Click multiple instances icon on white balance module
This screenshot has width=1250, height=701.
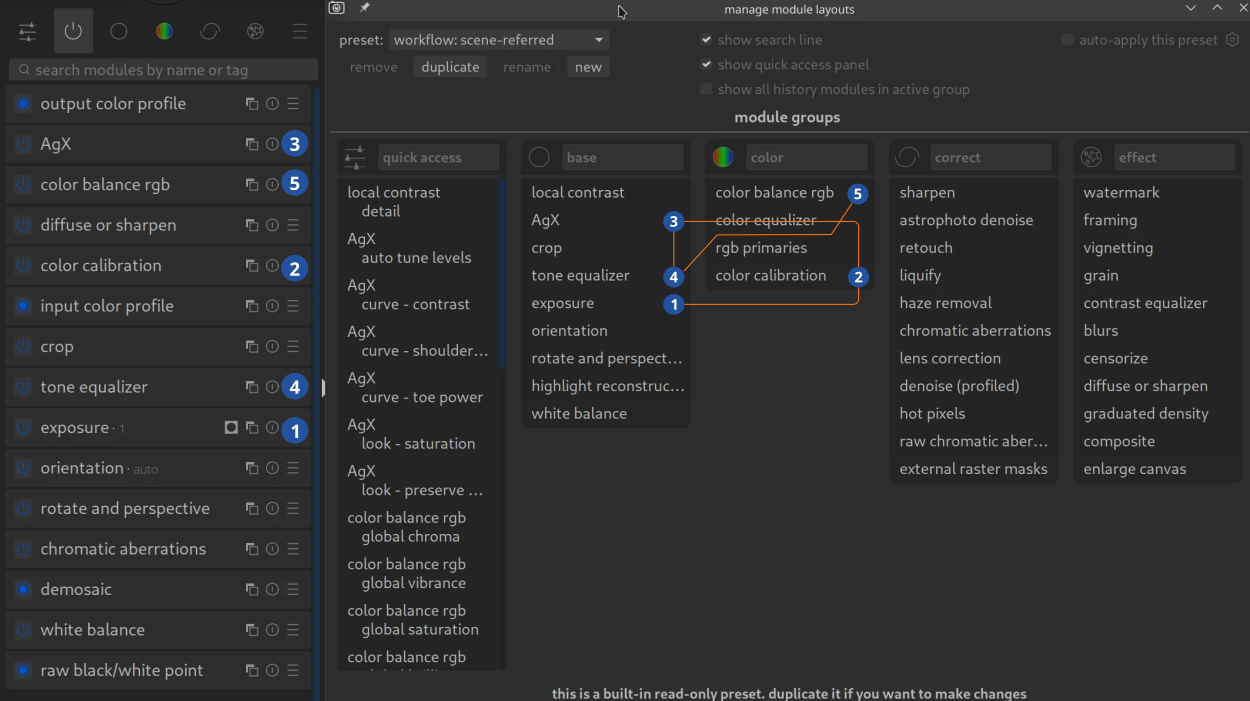coord(252,630)
